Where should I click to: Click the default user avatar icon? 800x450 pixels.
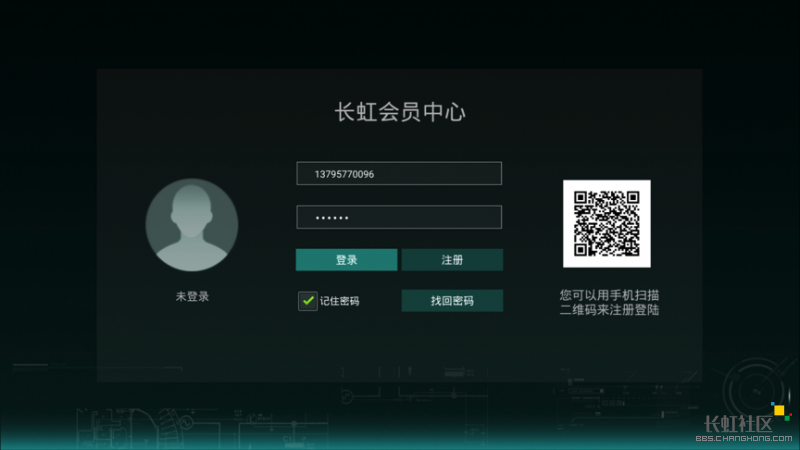click(192, 224)
